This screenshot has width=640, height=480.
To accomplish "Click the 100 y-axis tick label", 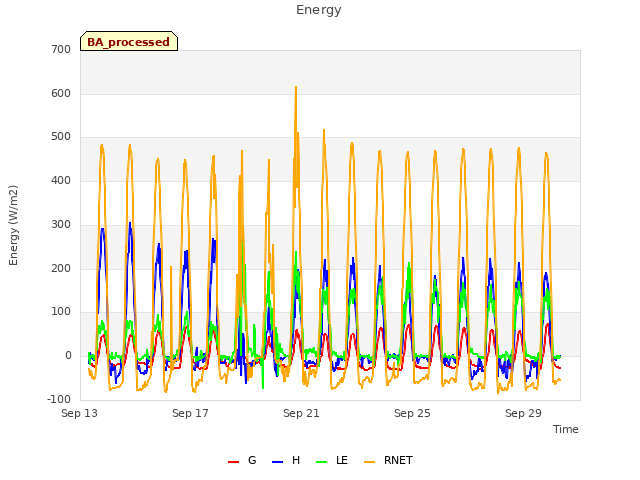I will point(61,311).
